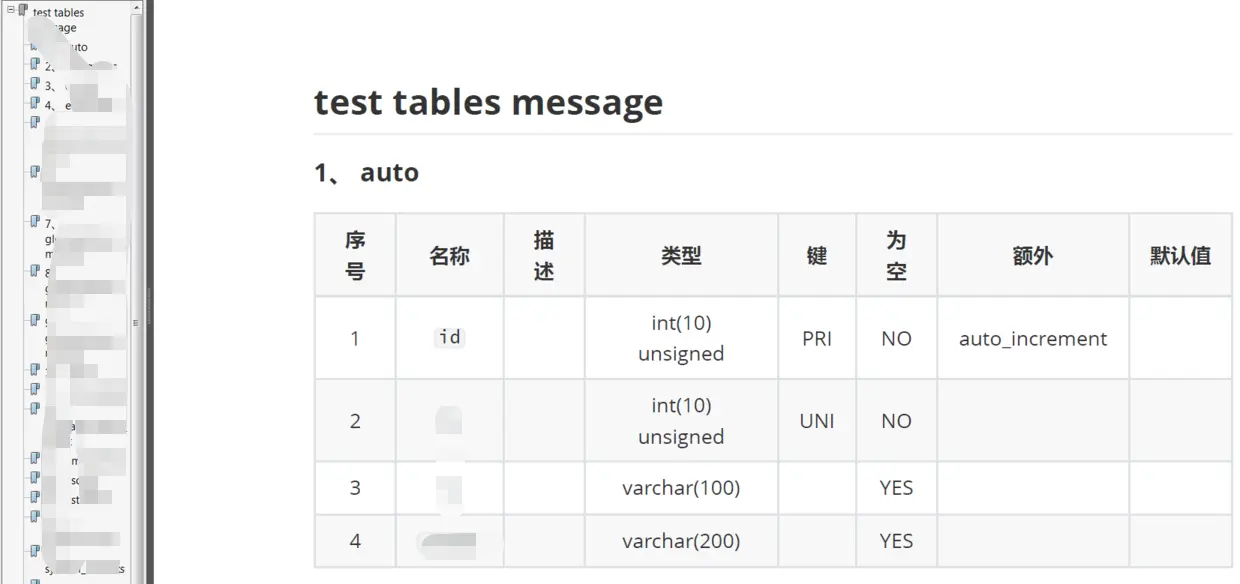
Task: Click the test tables message page heading
Action: tap(488, 102)
